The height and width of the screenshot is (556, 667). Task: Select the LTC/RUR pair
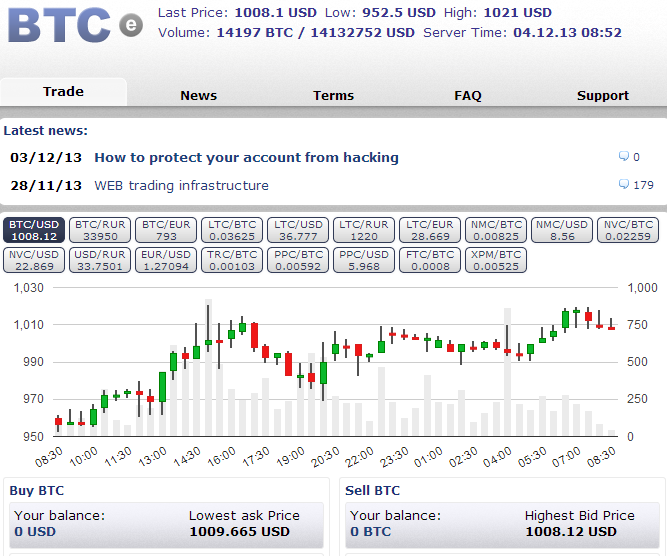(x=364, y=230)
